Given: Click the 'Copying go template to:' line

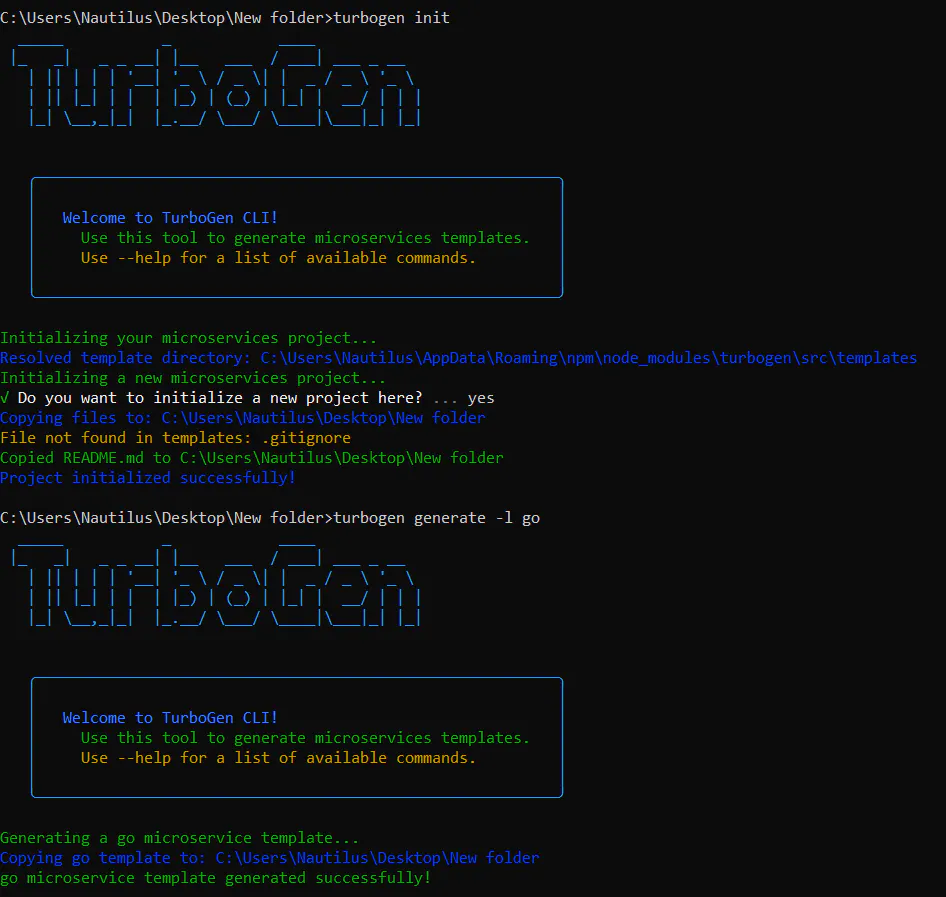Looking at the screenshot, I should [270, 858].
